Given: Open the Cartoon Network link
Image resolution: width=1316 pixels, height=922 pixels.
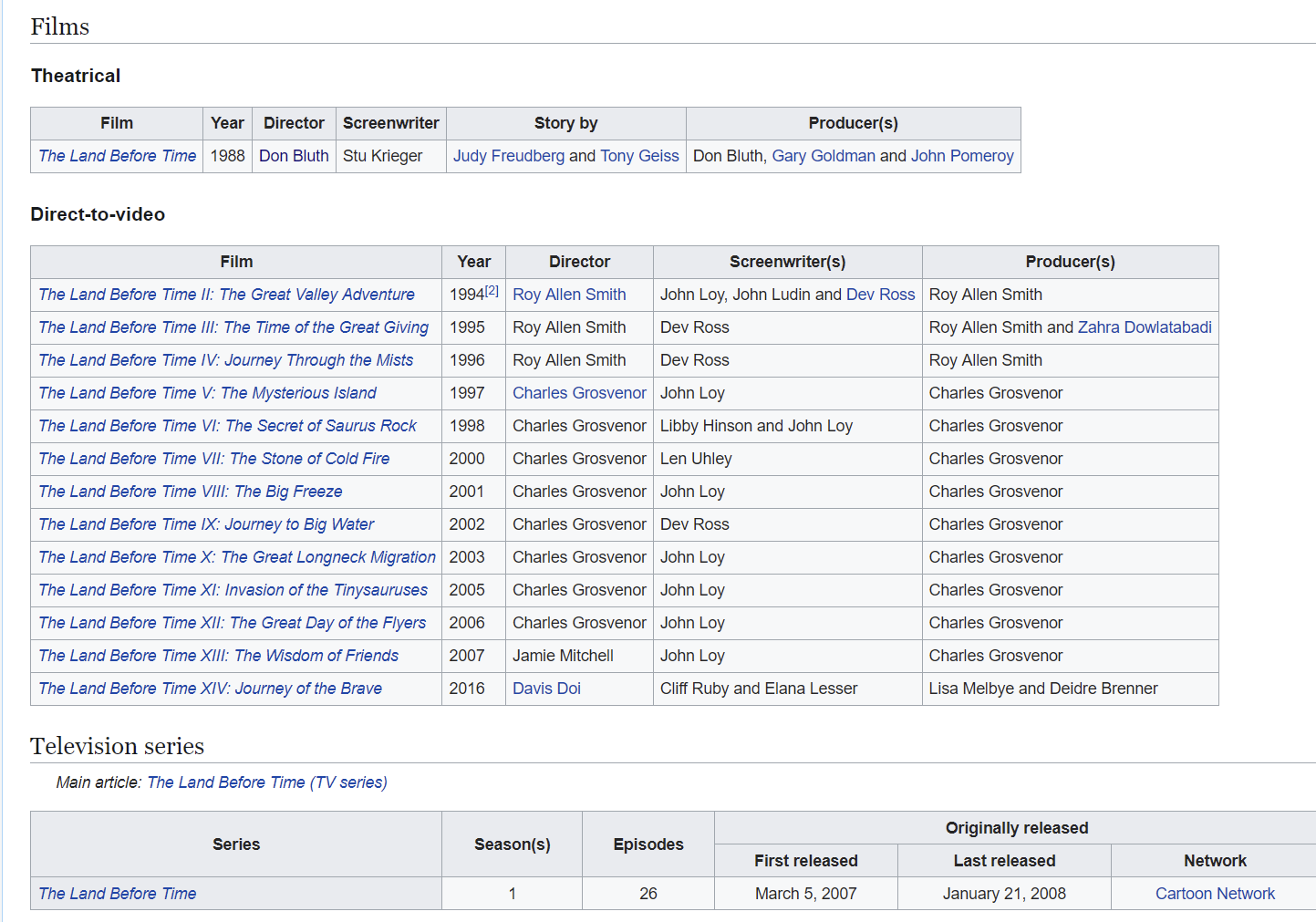Looking at the screenshot, I should tap(1215, 894).
